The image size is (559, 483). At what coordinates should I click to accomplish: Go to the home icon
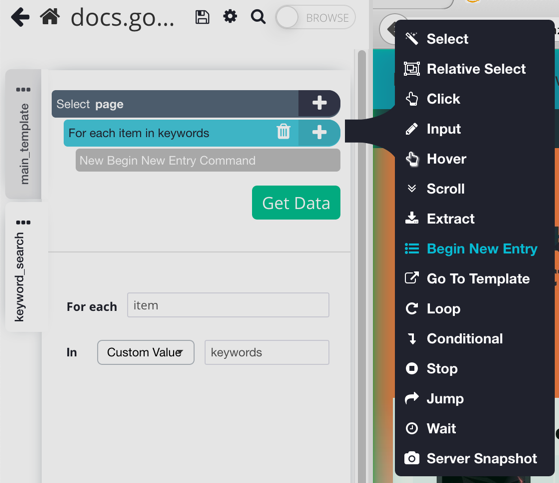tap(50, 16)
